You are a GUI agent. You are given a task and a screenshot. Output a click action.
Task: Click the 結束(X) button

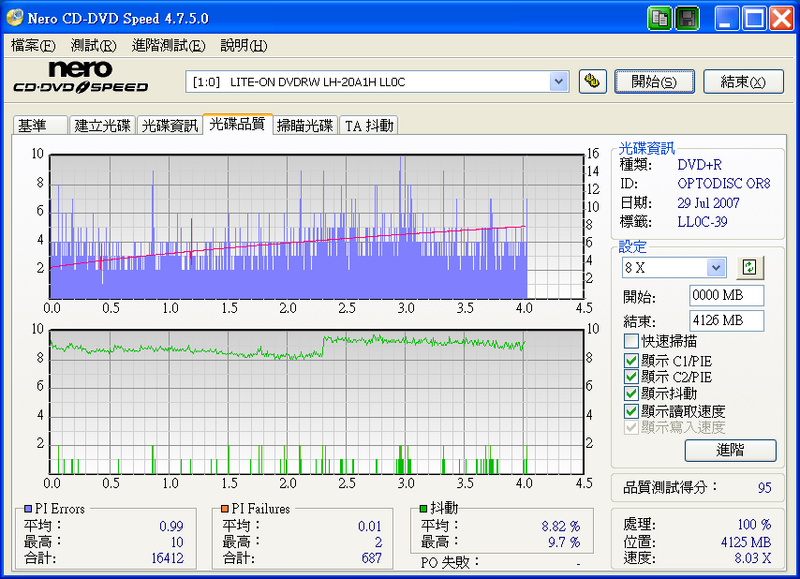pyautogui.click(x=743, y=82)
